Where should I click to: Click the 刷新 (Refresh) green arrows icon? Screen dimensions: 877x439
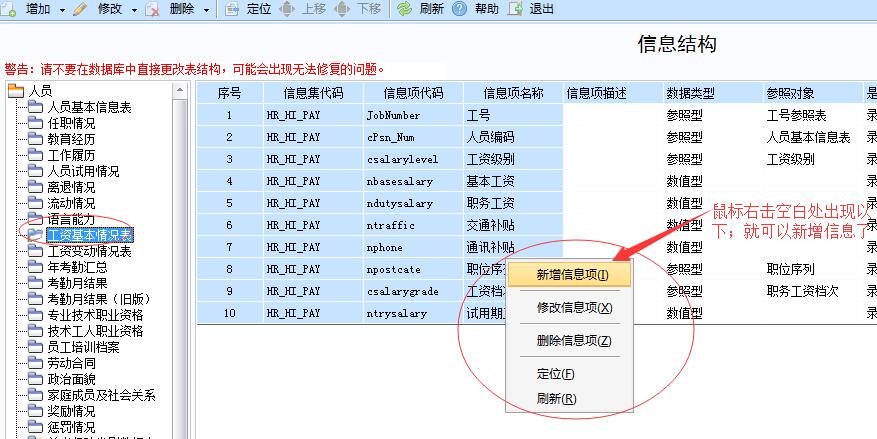coord(403,9)
